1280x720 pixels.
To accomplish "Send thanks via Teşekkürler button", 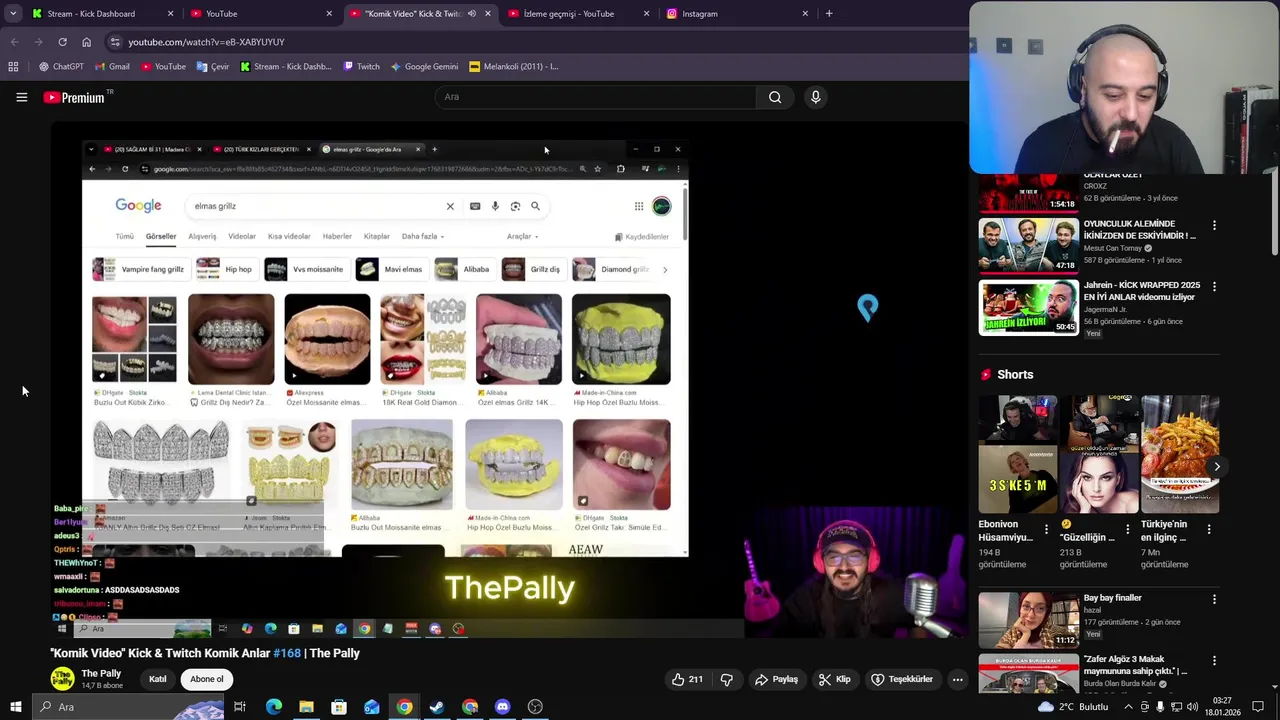I will (x=902, y=679).
